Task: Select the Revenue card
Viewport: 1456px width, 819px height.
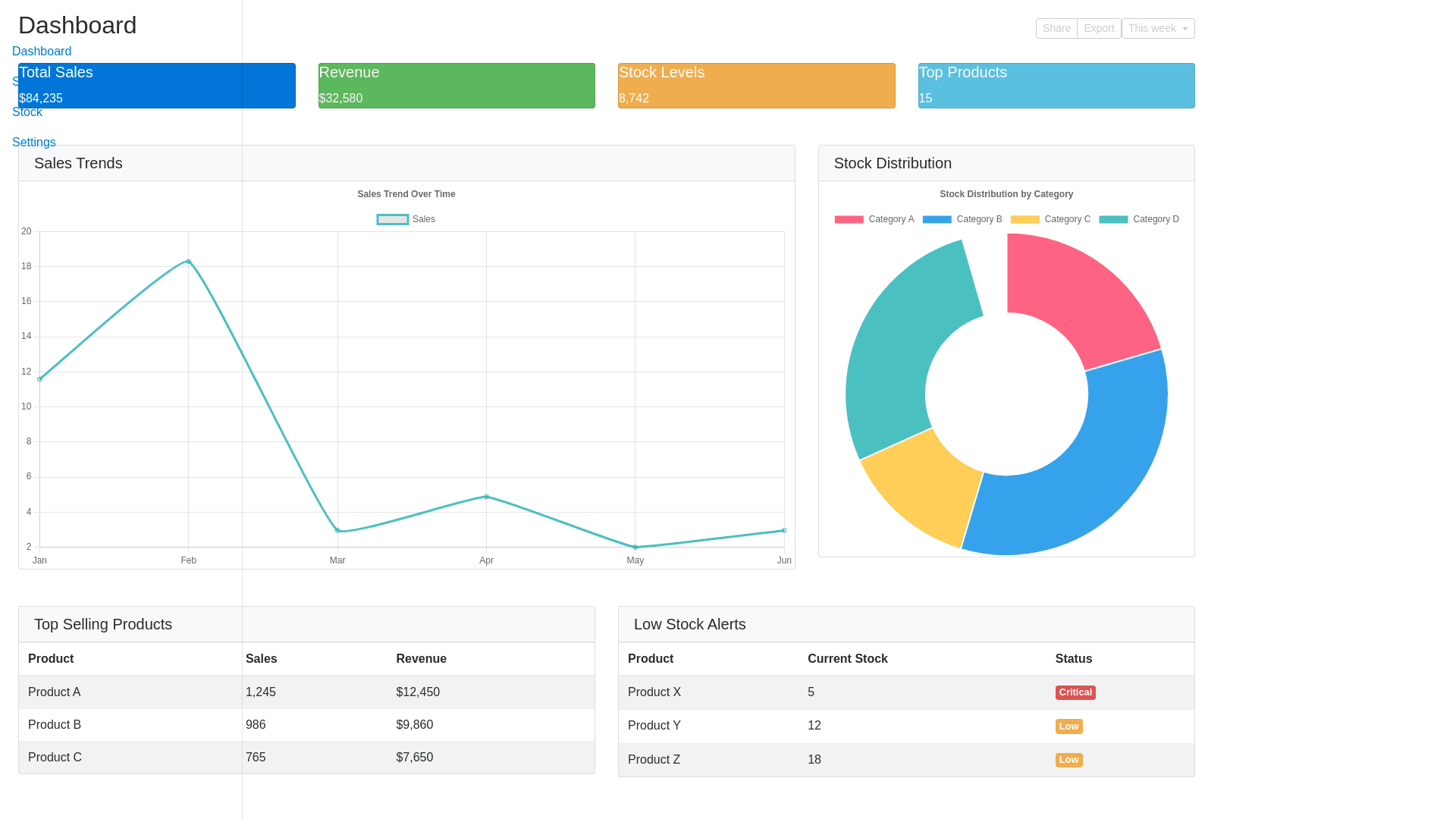Action: point(456,86)
